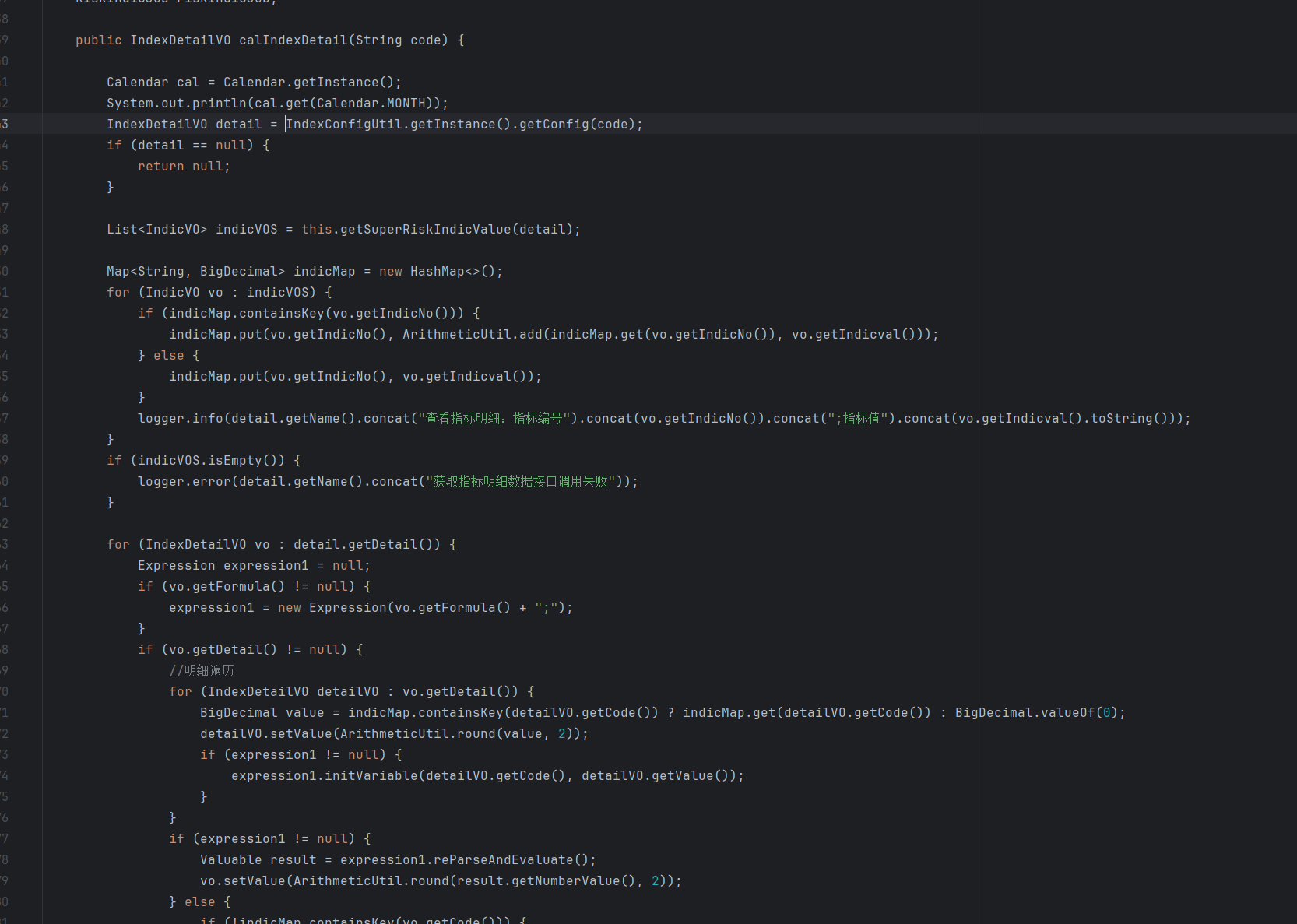Click the ArithmeticUtil.add call
The height and width of the screenshot is (924, 1297).
[472, 334]
